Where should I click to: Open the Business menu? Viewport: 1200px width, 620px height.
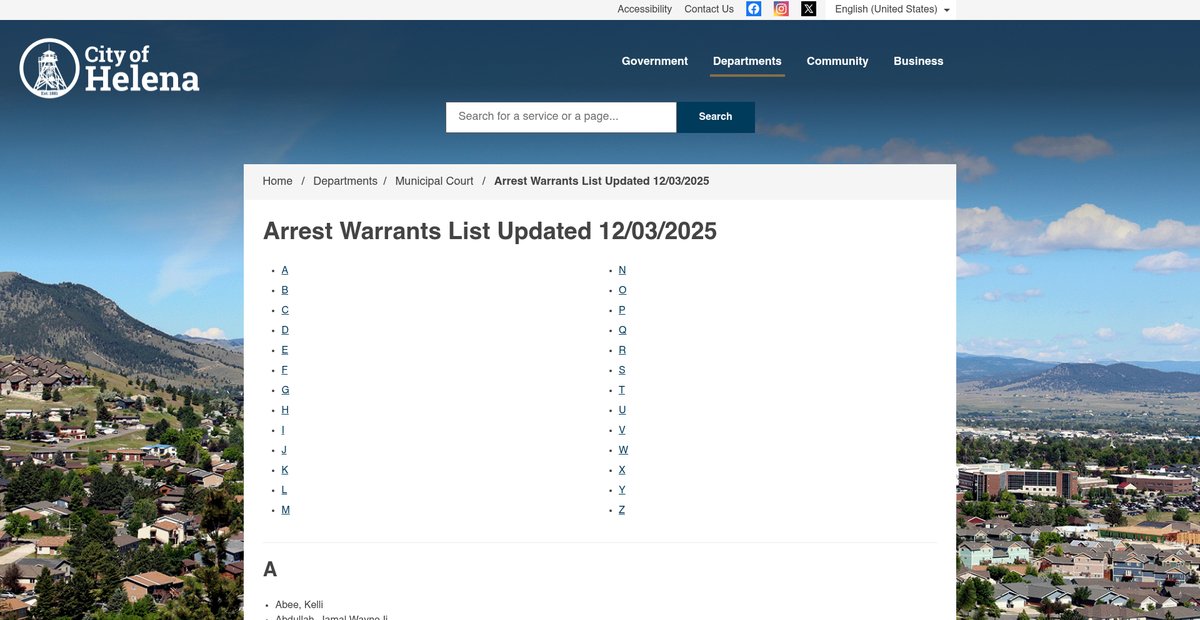[918, 61]
